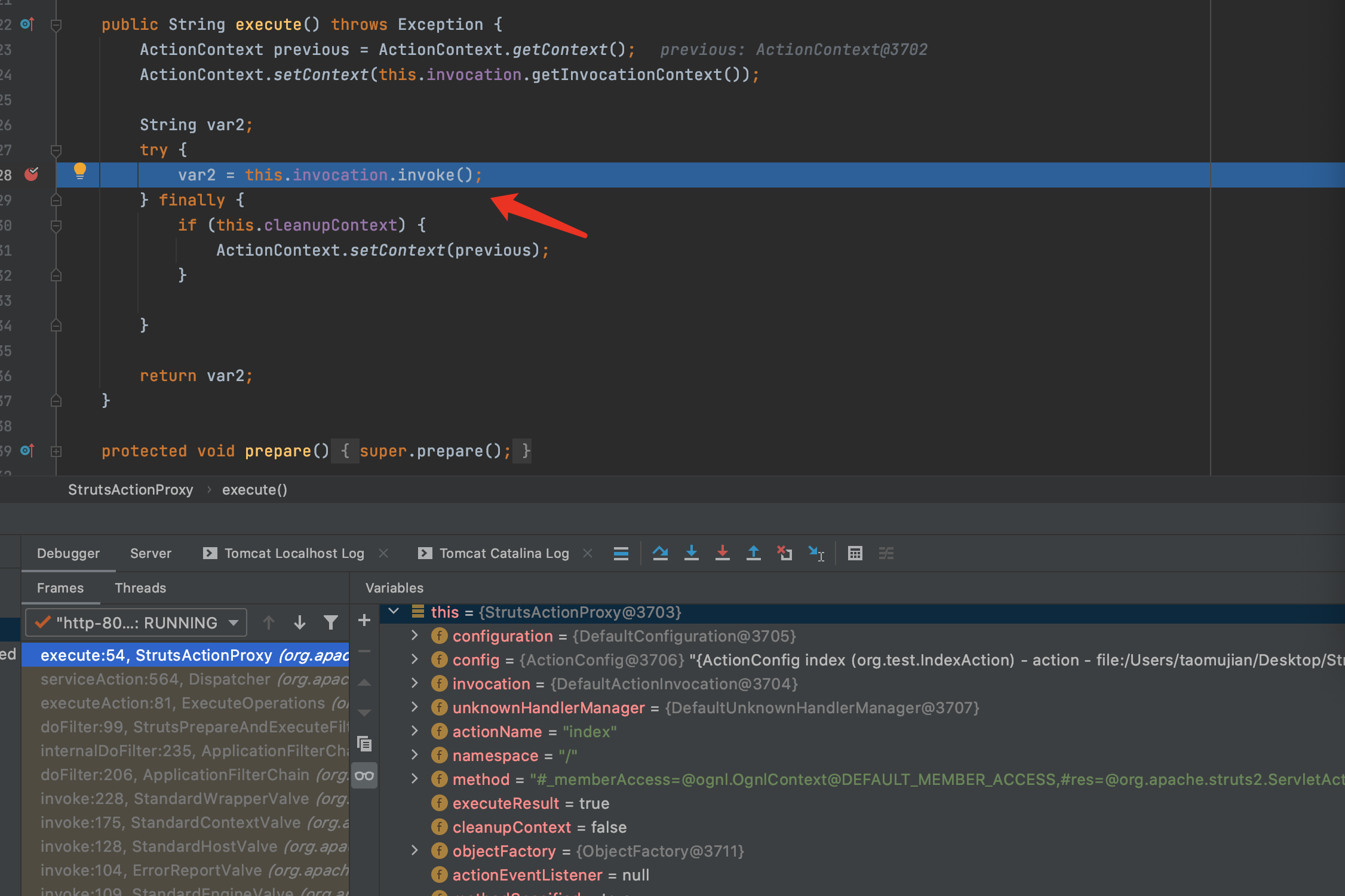Click the light bulb intention icon on line 28
Screen dimensions: 1345x896
click(x=79, y=171)
